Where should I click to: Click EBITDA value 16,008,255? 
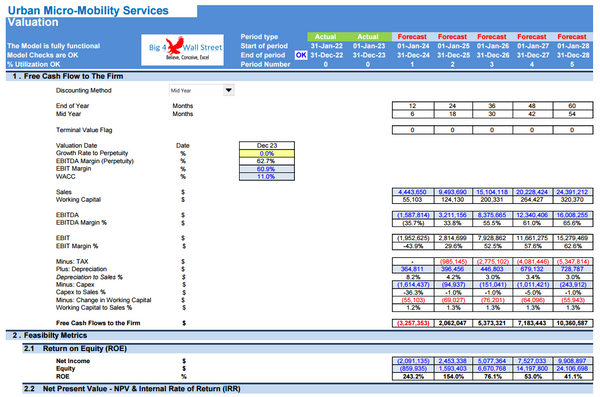tap(572, 215)
